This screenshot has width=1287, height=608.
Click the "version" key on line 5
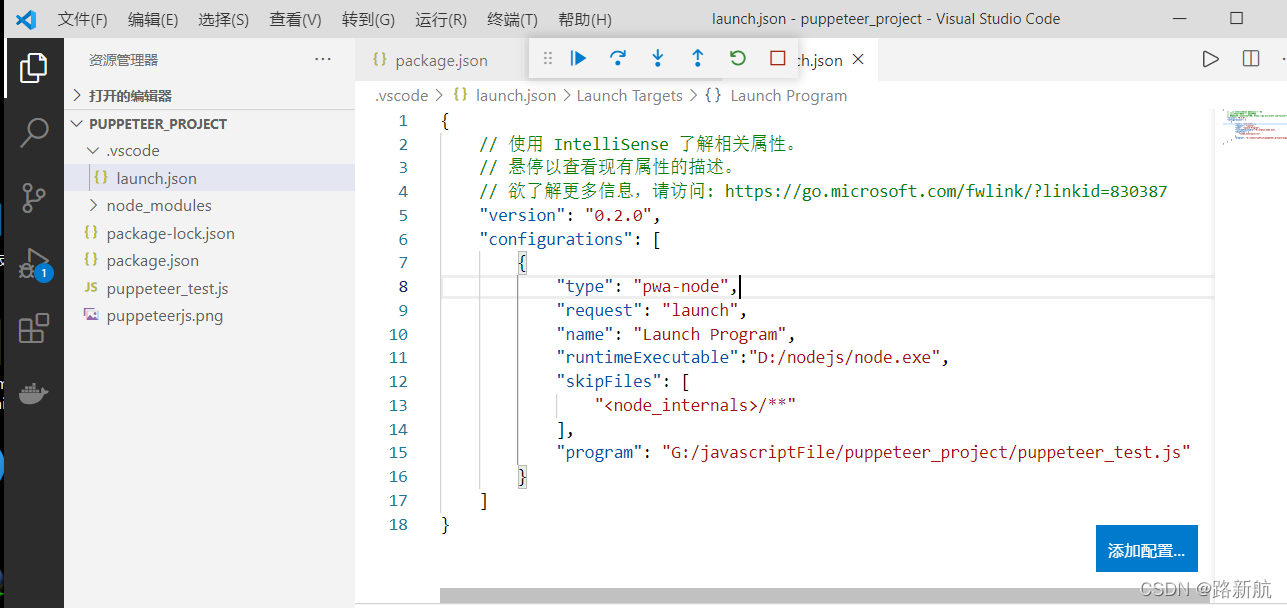523,216
